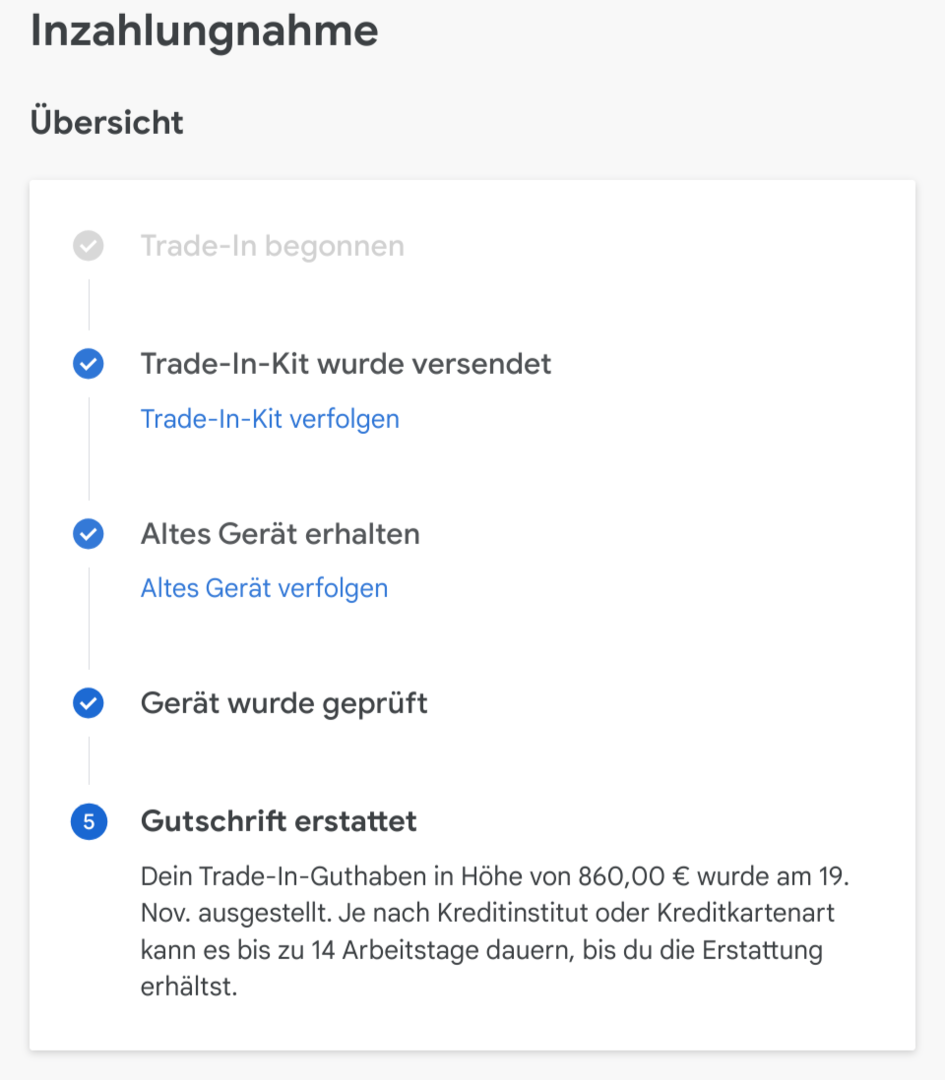Select the checkmark next to Altes Gerät erhalten
The height and width of the screenshot is (1080, 945).
tap(88, 534)
